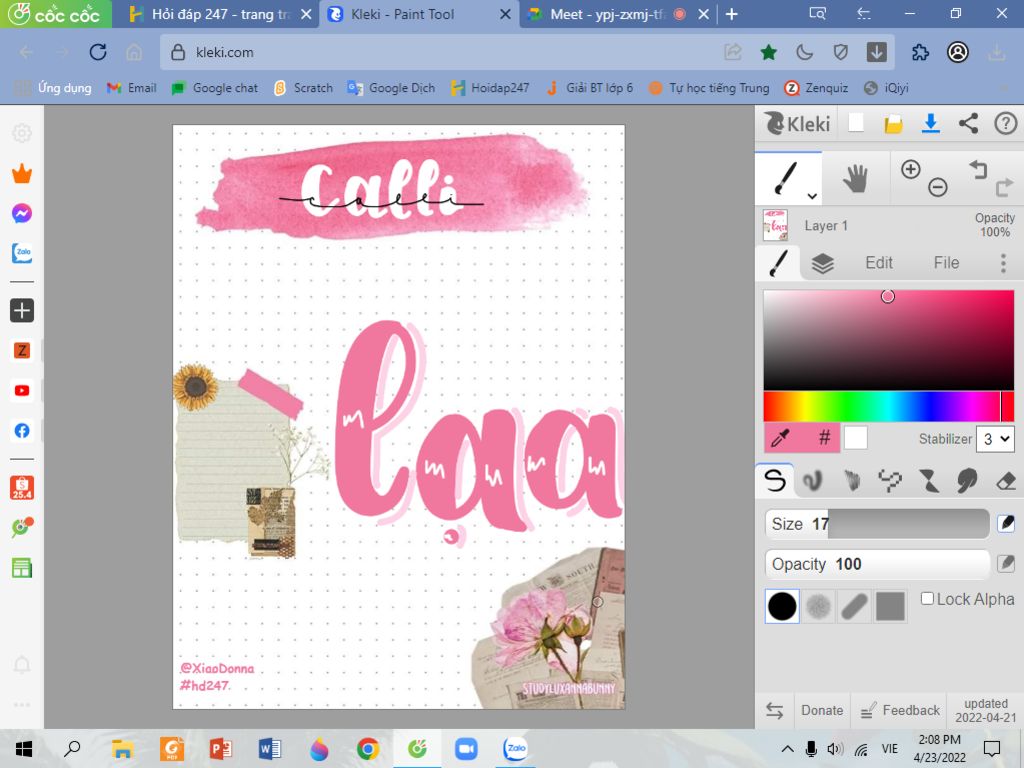Enable the Lock Alpha checkbox
This screenshot has height=768, width=1024.
click(x=927, y=599)
